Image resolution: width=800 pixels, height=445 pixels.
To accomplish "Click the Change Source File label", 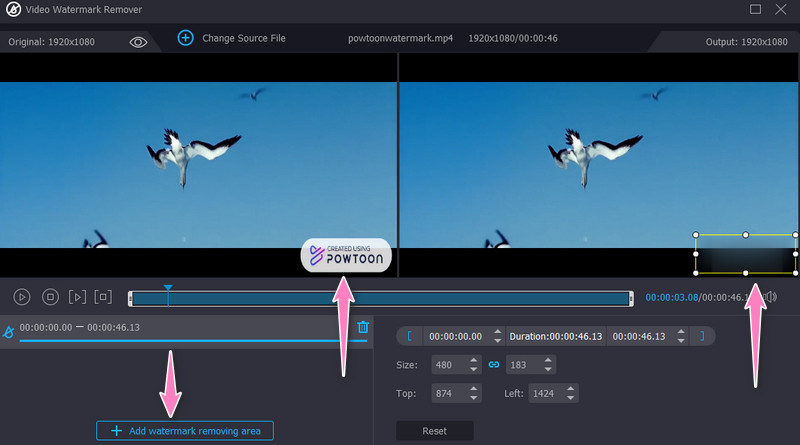I will pos(244,38).
